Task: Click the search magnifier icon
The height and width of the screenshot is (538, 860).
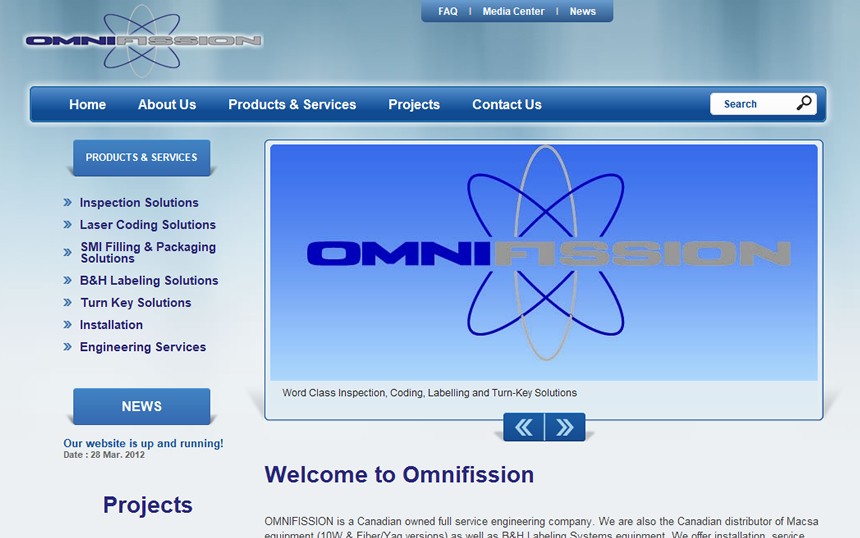Action: (804, 103)
